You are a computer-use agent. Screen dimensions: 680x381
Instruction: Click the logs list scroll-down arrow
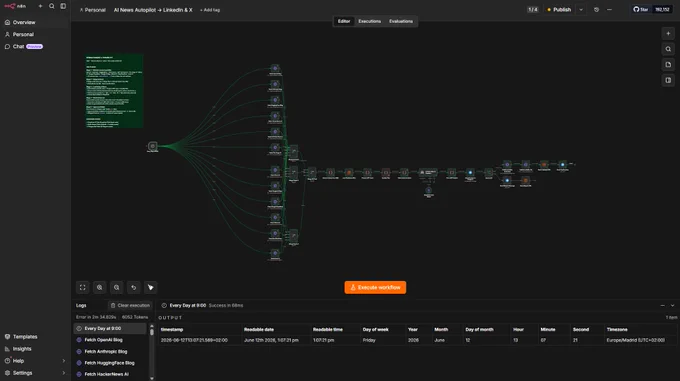pos(152,378)
